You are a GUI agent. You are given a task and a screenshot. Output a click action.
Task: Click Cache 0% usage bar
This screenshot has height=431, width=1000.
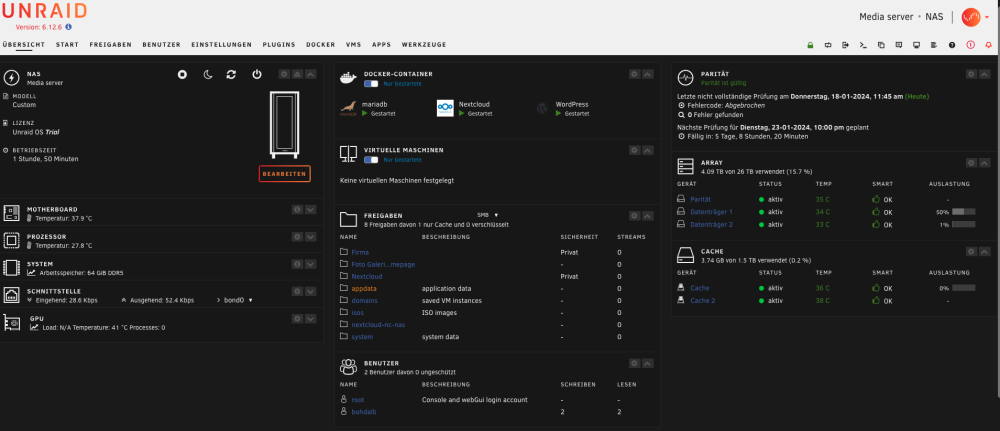click(x=964, y=288)
